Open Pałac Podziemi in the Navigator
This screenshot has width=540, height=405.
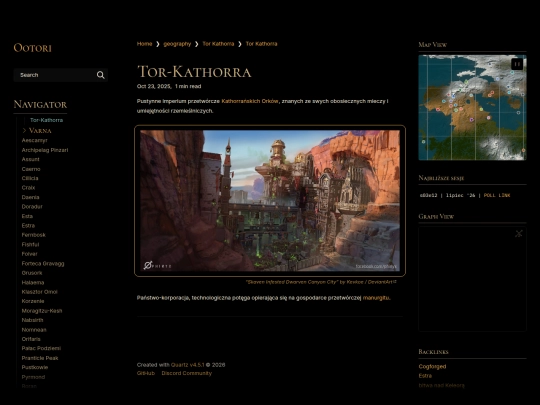pyautogui.click(x=41, y=348)
